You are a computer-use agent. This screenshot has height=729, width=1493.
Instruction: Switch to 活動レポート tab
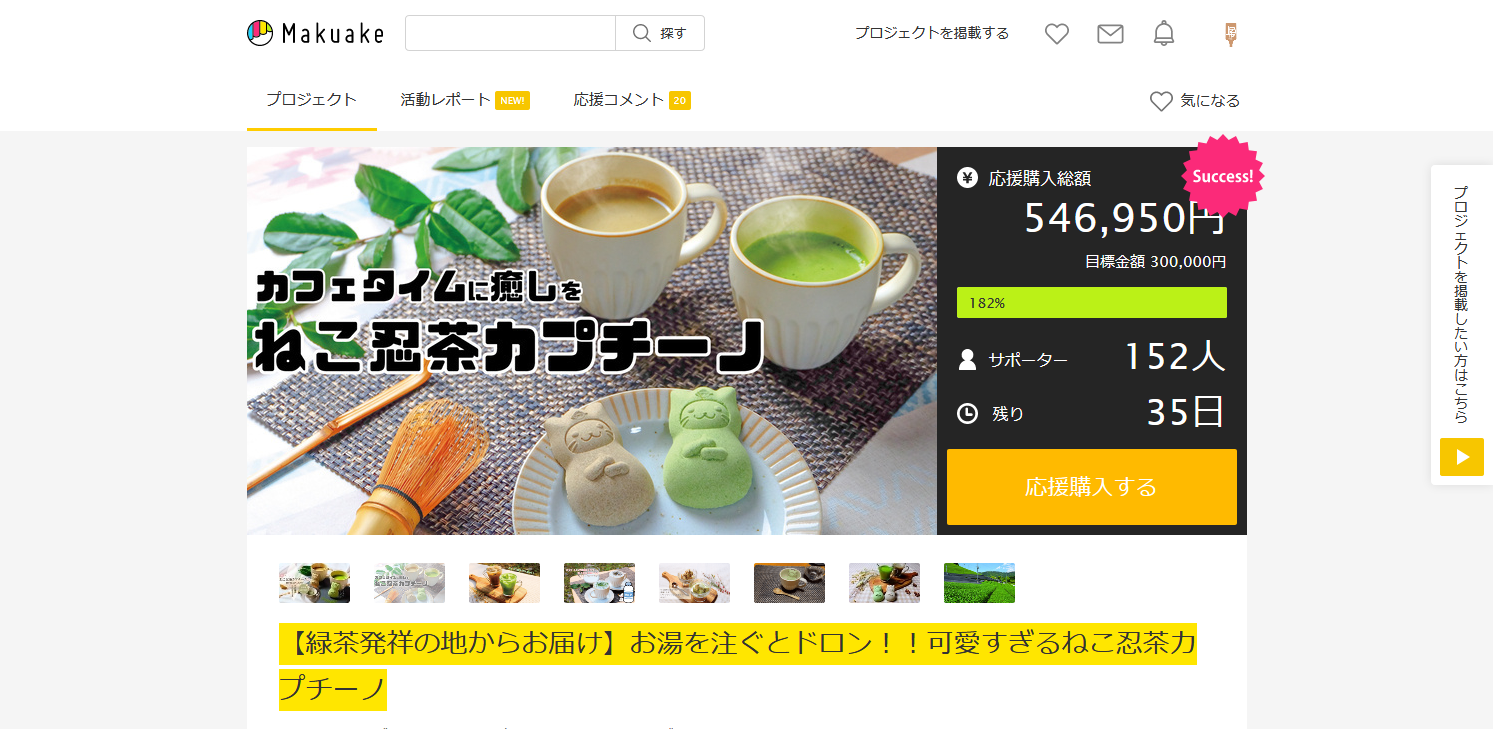pos(464,100)
